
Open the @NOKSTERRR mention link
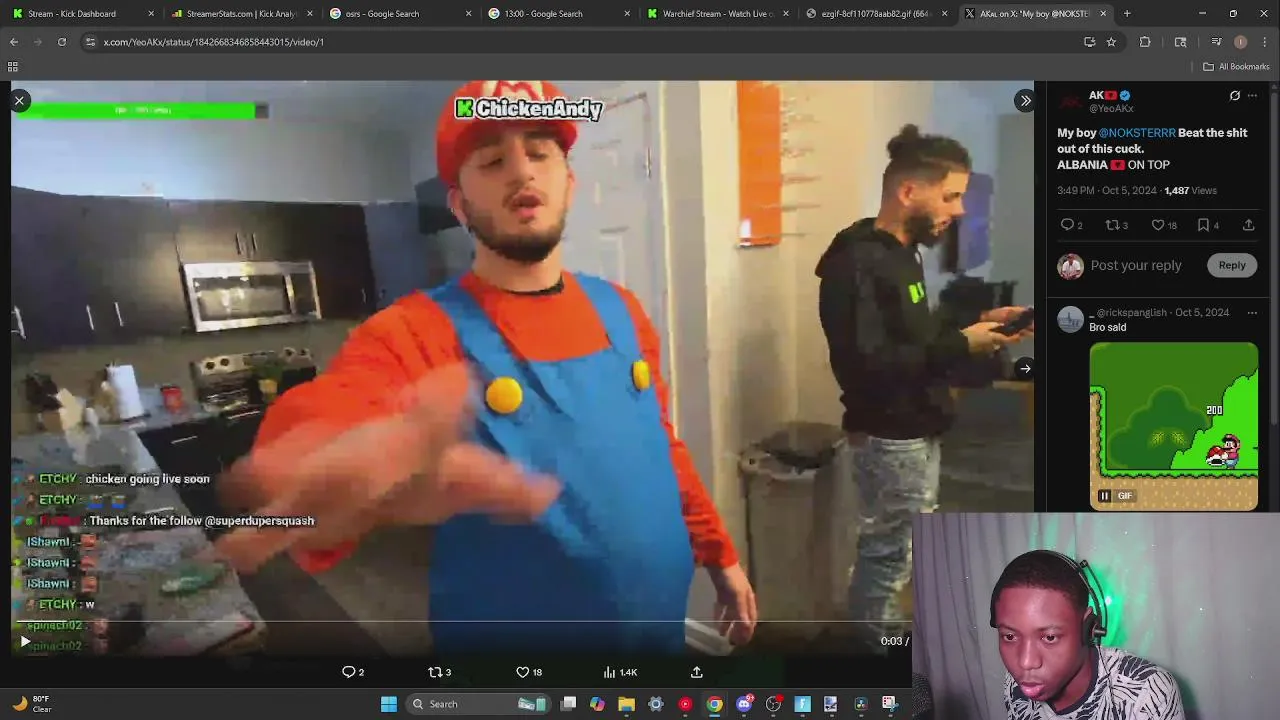pos(1137,133)
